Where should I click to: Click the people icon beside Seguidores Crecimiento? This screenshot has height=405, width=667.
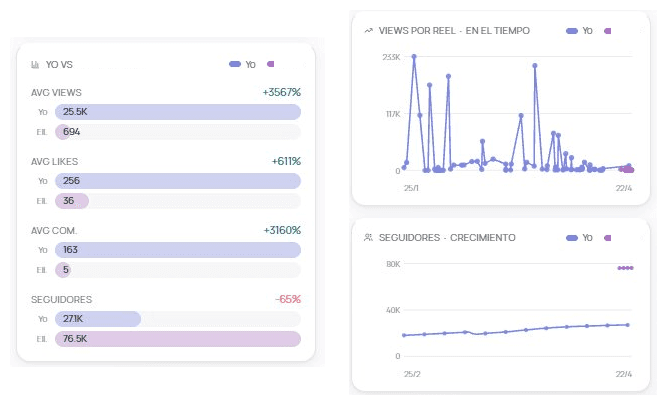[368, 237]
